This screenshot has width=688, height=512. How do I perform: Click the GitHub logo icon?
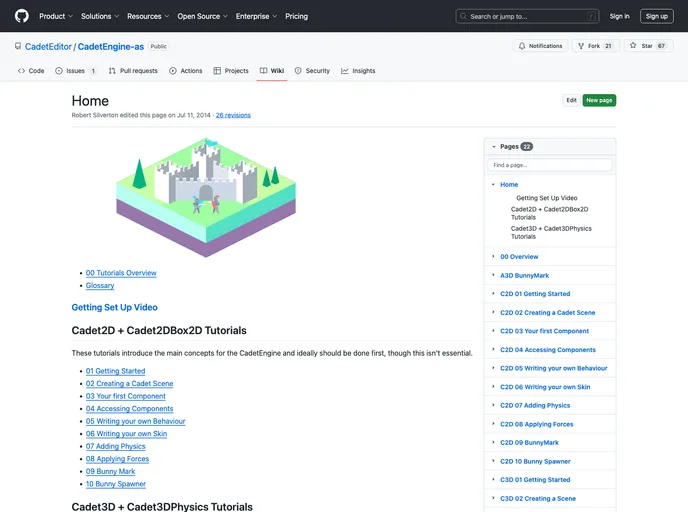(x=22, y=16)
